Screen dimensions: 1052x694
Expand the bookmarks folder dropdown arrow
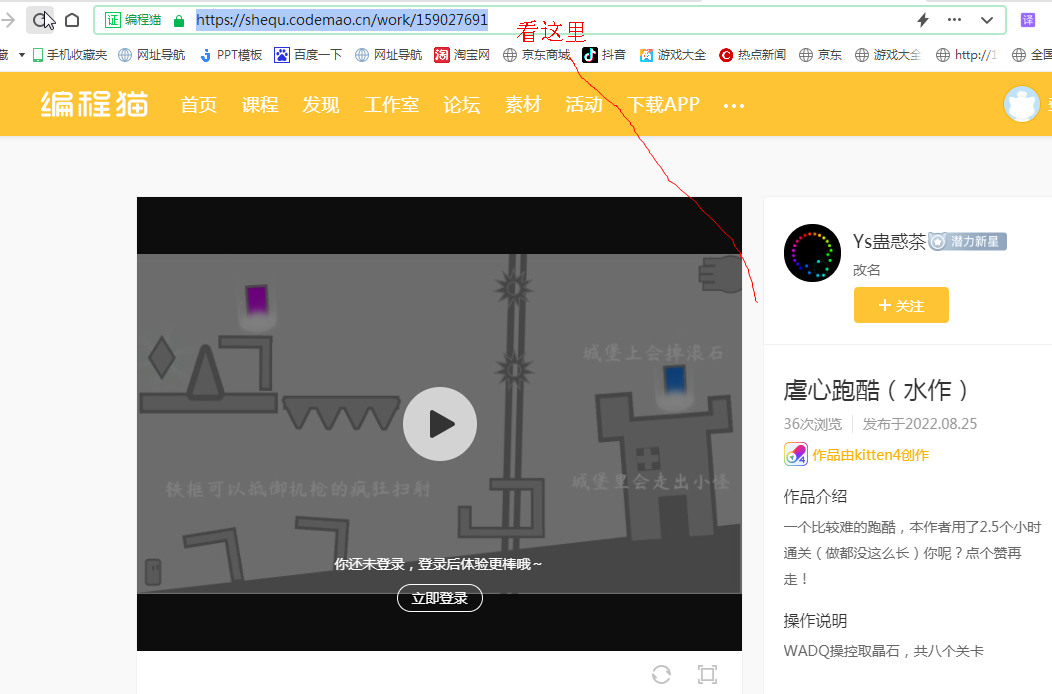pos(21,55)
